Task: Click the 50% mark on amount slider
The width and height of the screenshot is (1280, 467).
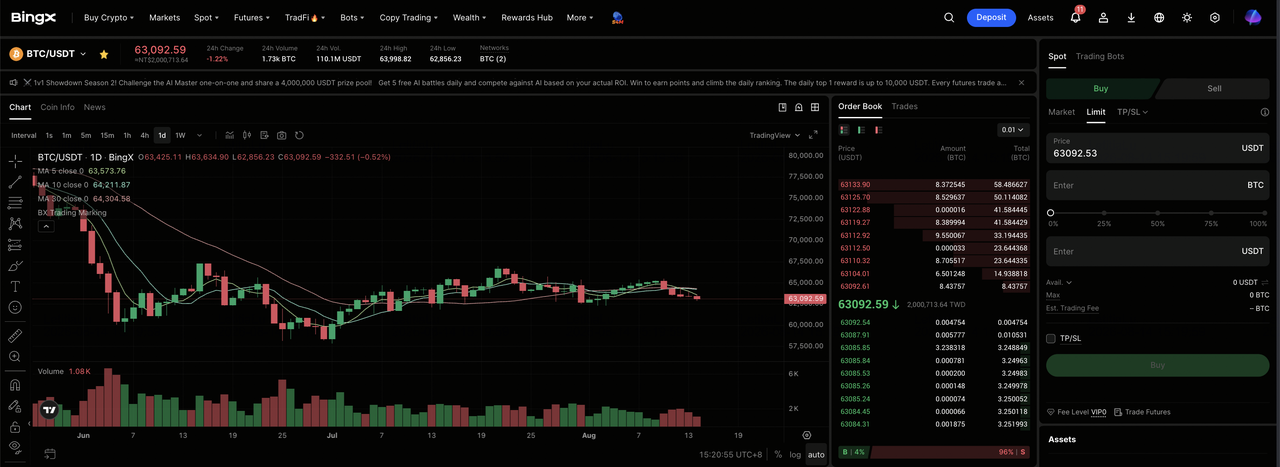Action: 1158,213
